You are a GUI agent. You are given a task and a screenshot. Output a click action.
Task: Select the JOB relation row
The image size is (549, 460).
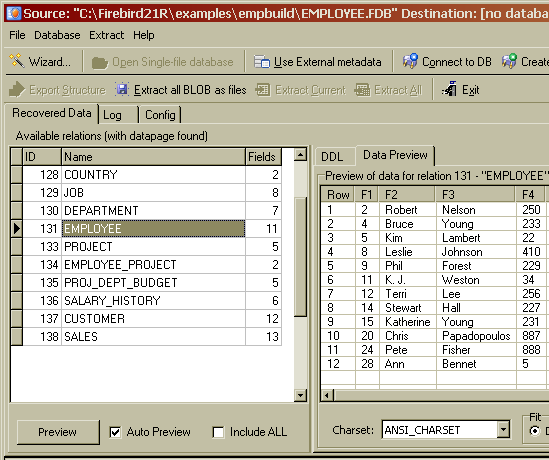click(x=146, y=193)
